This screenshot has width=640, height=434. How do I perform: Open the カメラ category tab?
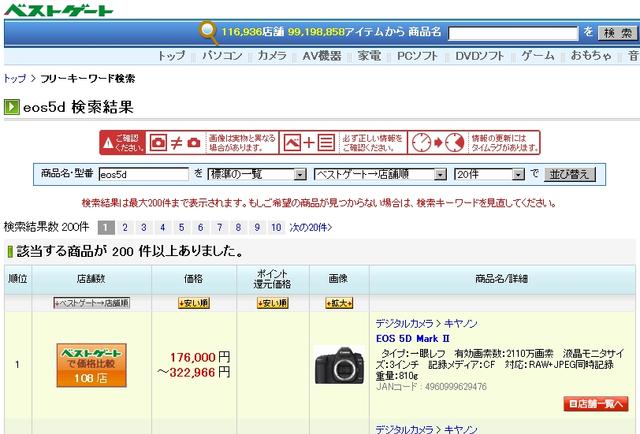(x=271, y=56)
